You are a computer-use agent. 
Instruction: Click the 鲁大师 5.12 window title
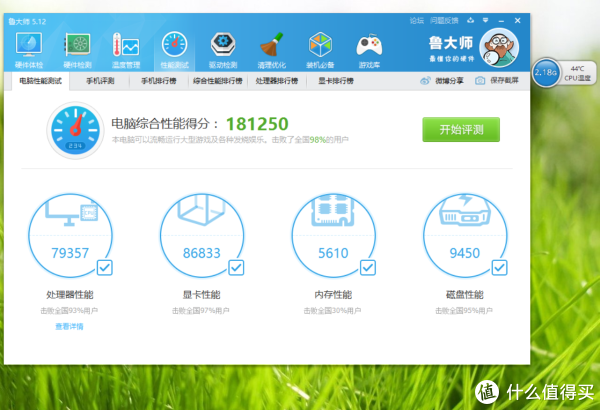click(27, 21)
